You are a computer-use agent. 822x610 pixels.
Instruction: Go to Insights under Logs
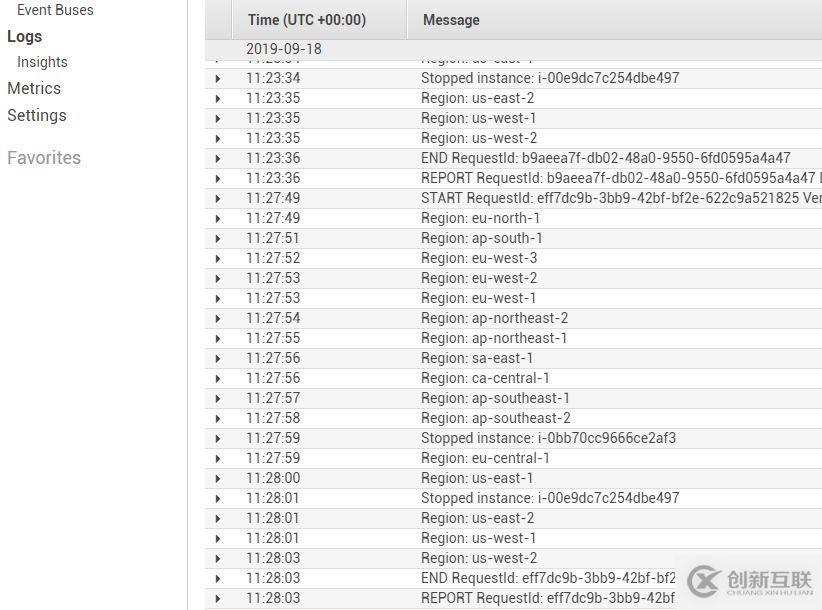click(x=42, y=62)
